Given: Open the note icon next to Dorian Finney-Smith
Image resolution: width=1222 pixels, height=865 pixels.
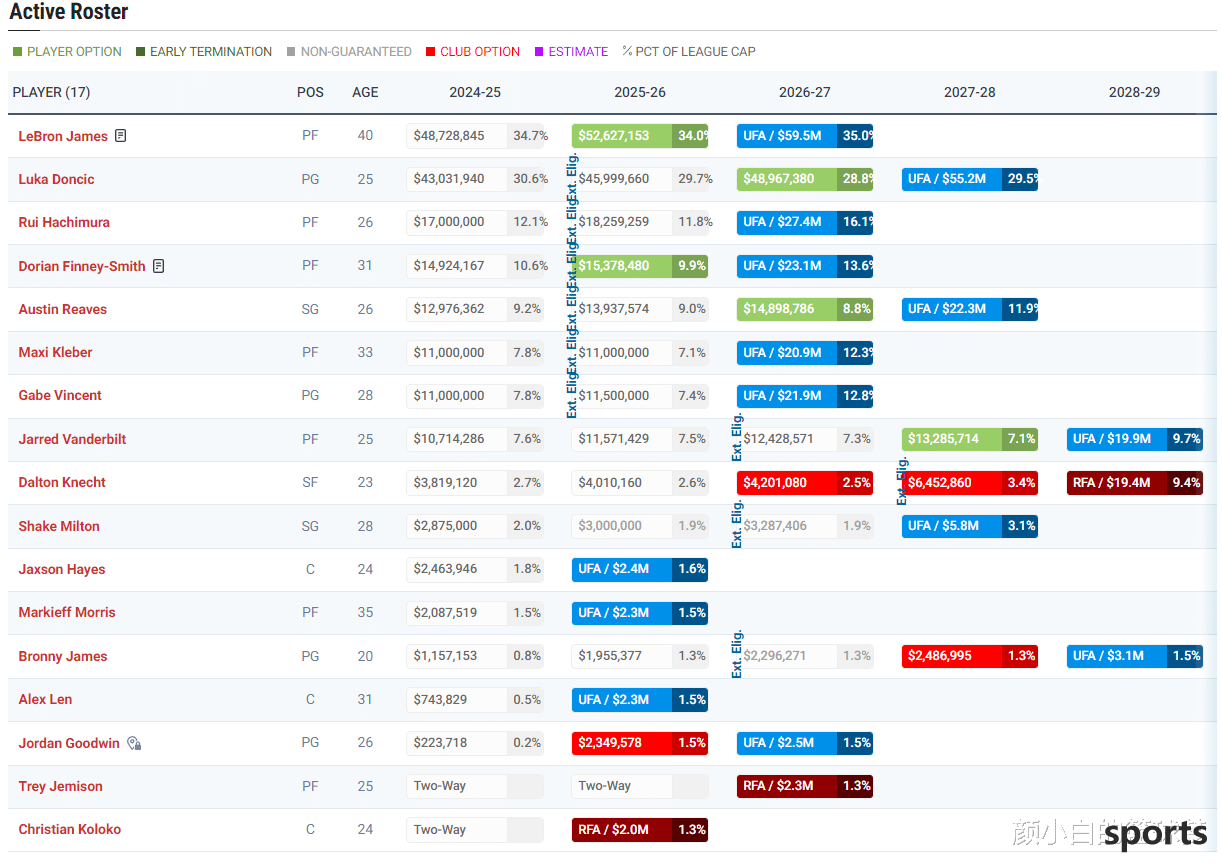Looking at the screenshot, I should [x=159, y=266].
